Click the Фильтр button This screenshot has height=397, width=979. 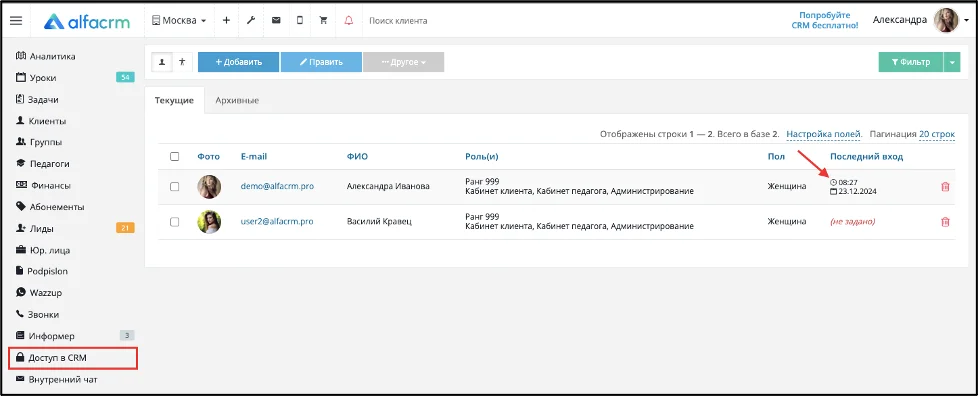pos(910,62)
